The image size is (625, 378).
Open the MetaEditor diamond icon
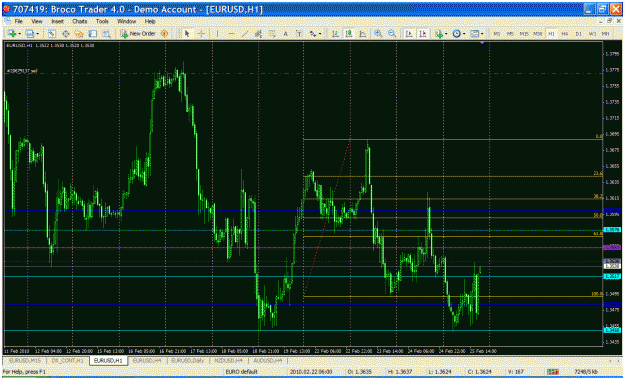(x=164, y=34)
